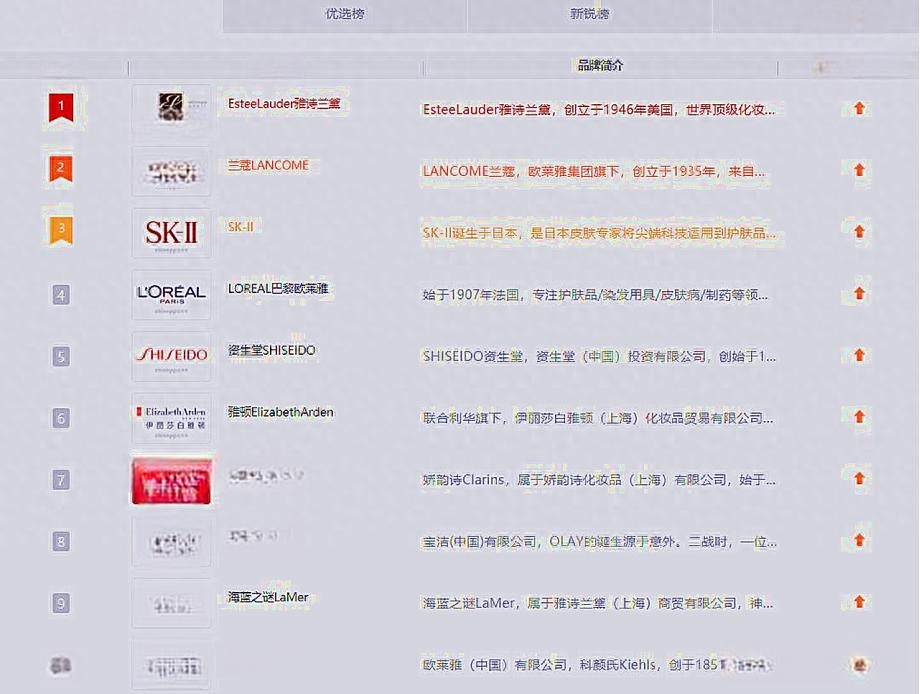Viewport: 920px width, 694px height.
Task: Open the Estee Lauder logo thumbnail
Action: [x=171, y=109]
